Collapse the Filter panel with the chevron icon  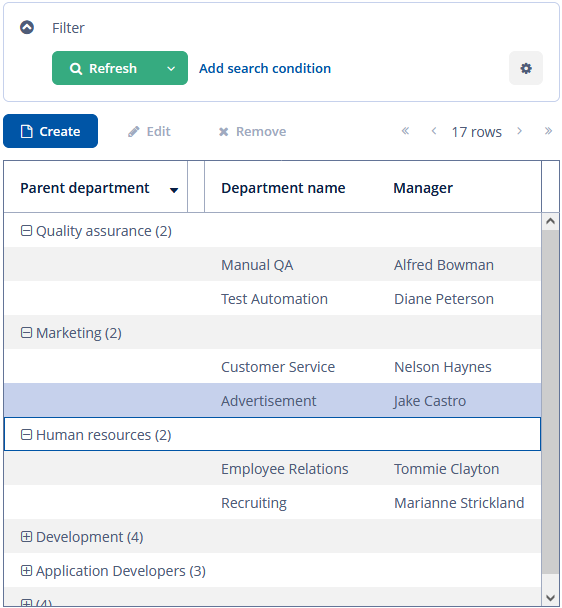(x=27, y=28)
